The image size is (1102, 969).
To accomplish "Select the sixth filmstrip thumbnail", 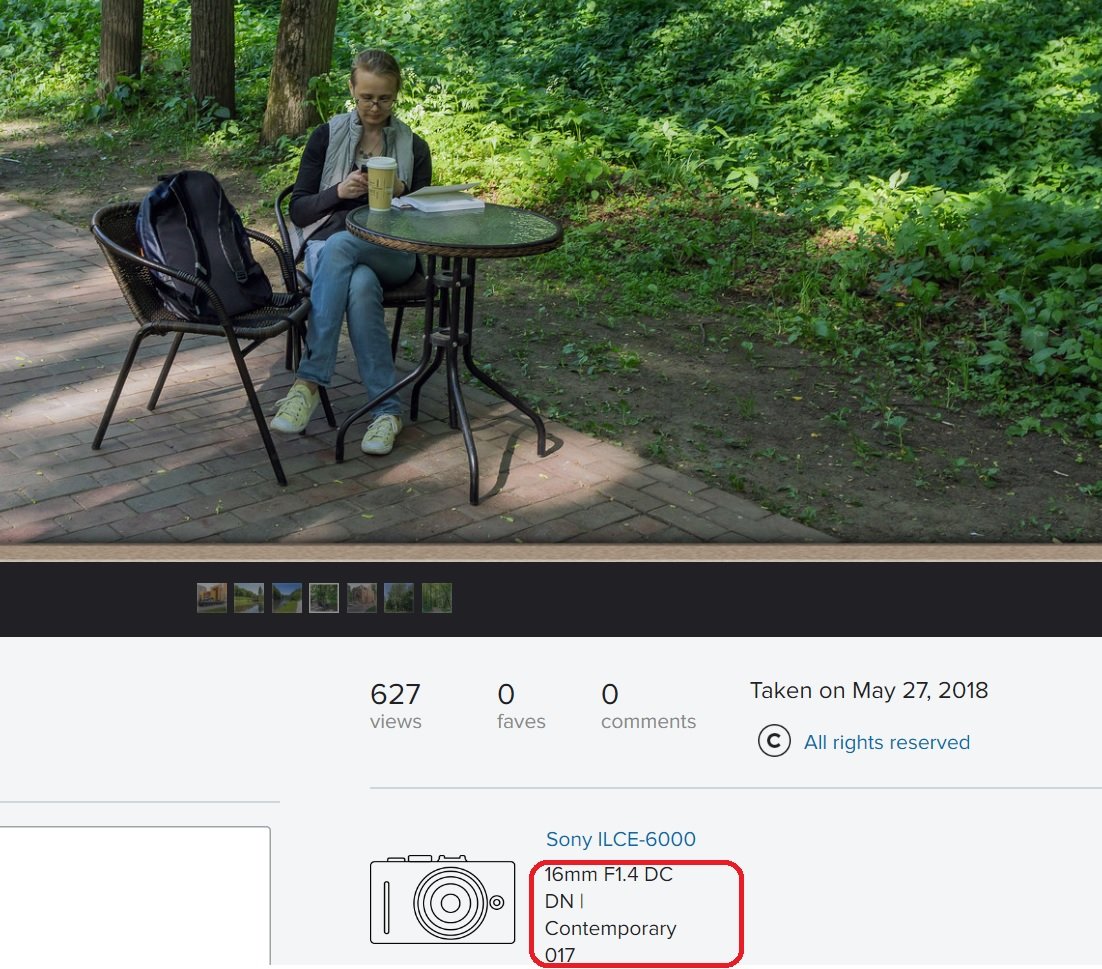I will point(399,598).
